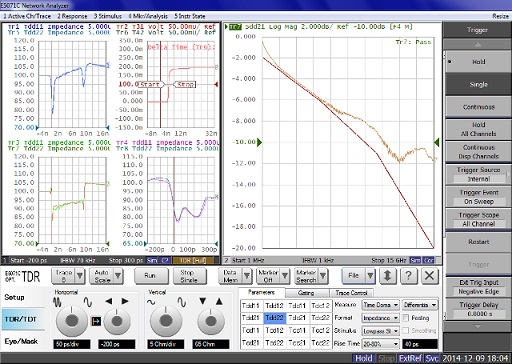Click the horizontal scale knob above 50 ps/div
The image size is (512, 364).
pos(72,321)
